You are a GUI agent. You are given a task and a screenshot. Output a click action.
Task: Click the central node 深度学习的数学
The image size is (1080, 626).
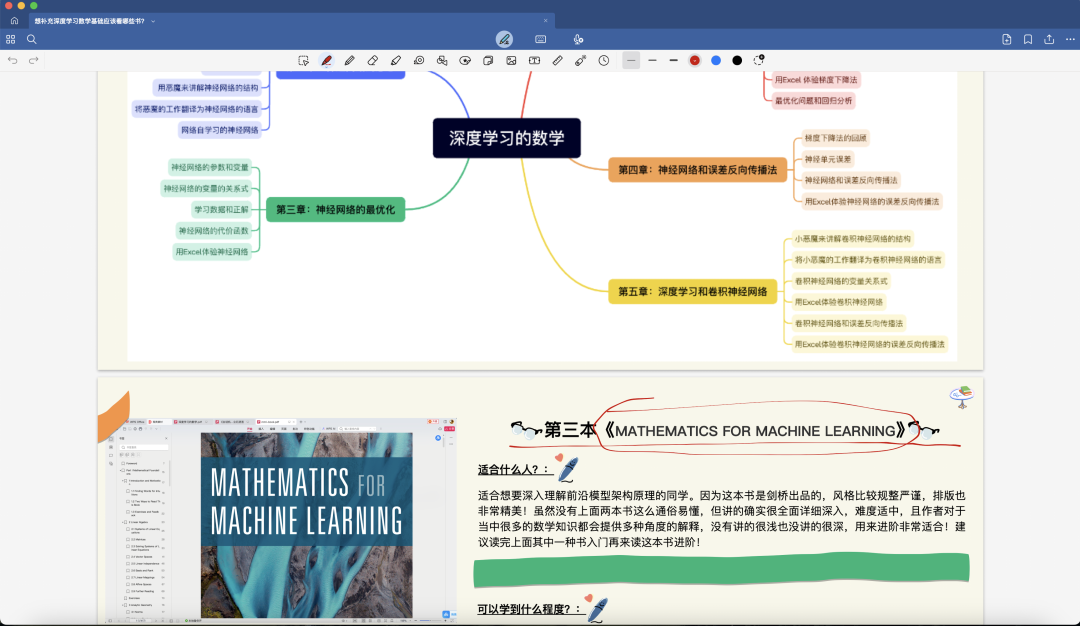507,138
